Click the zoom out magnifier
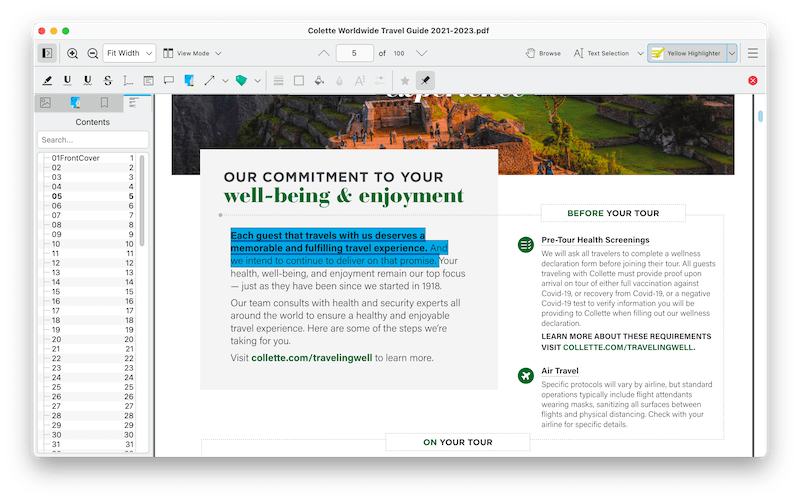The height and width of the screenshot is (501, 800). tap(92, 53)
